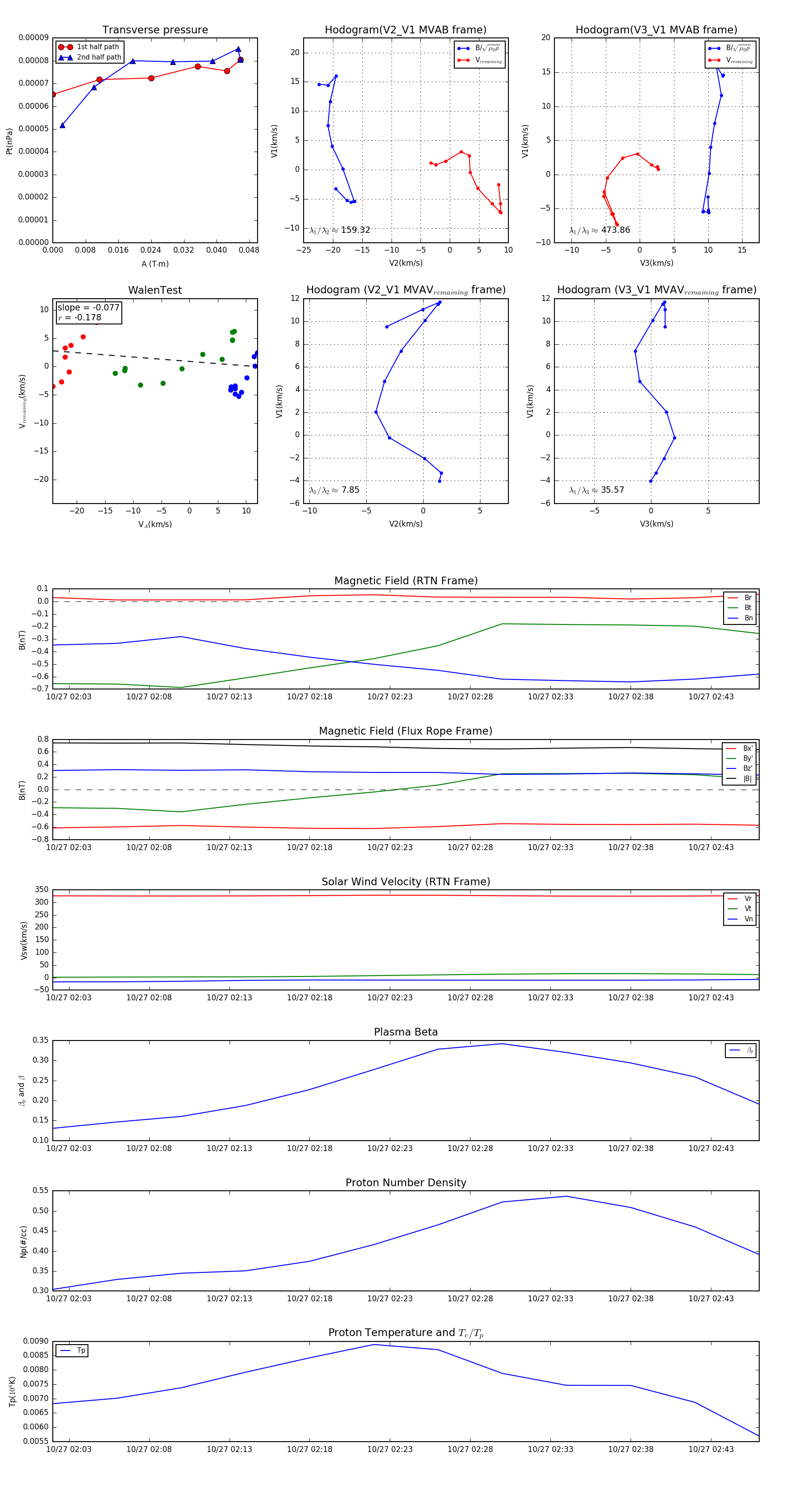Click the '|B|' legend entry
This screenshot has height=1489, width=812.
pos(739,779)
